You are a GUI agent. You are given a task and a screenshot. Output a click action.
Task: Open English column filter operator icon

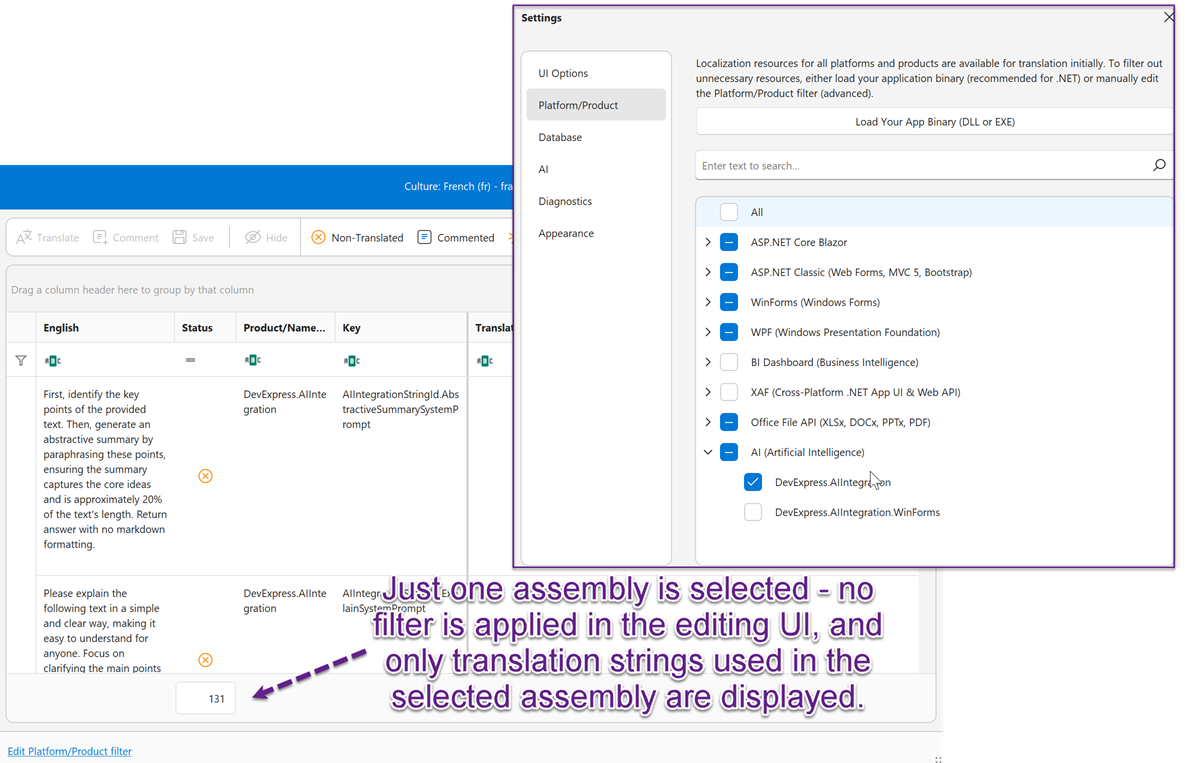point(52,360)
